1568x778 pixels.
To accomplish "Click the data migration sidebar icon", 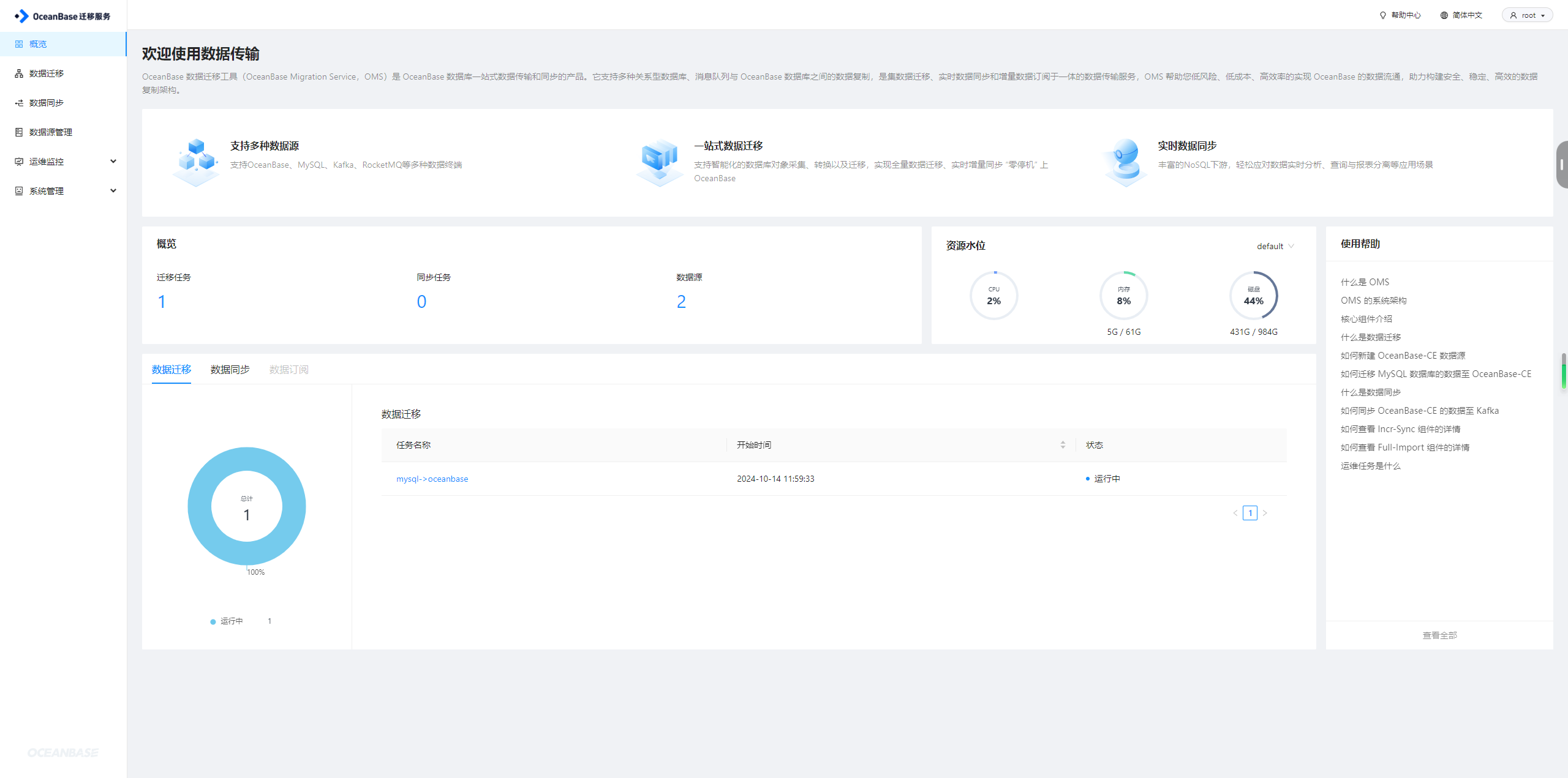I will 19,73.
